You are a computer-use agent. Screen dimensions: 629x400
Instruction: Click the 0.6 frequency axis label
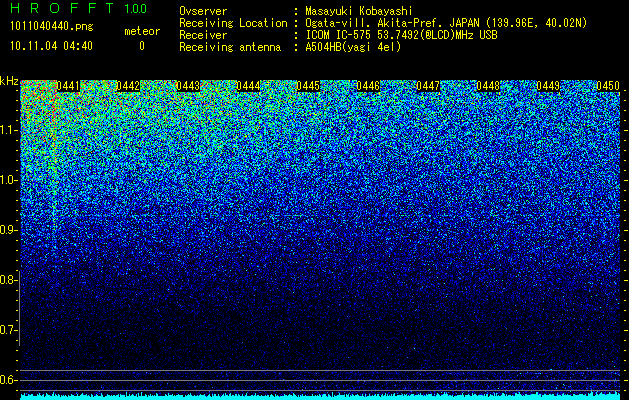(9, 380)
